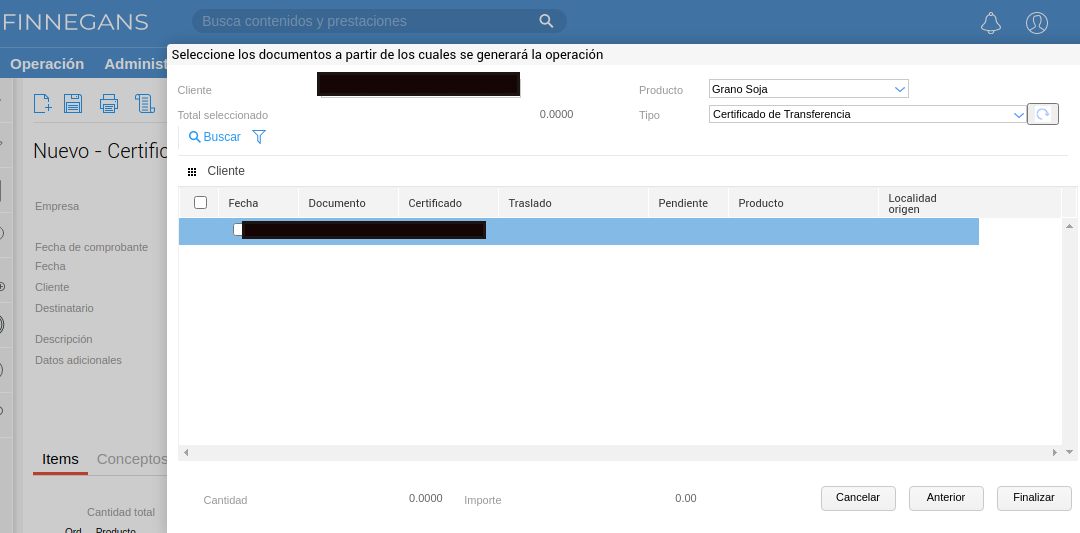Image resolution: width=1080 pixels, height=533 pixels.
Task: Click the Finalizar button
Action: pos(1034,498)
